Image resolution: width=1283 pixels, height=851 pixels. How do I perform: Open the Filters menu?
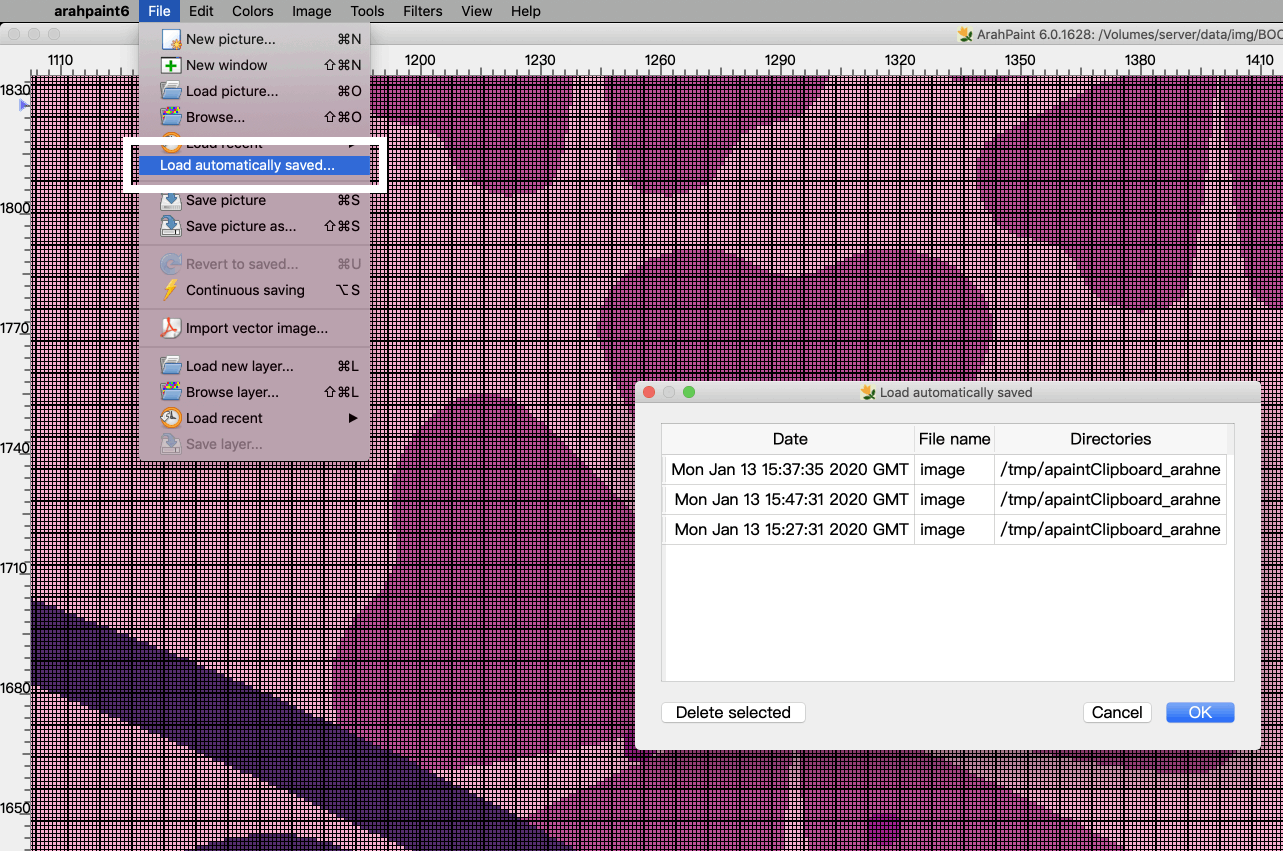(x=423, y=11)
